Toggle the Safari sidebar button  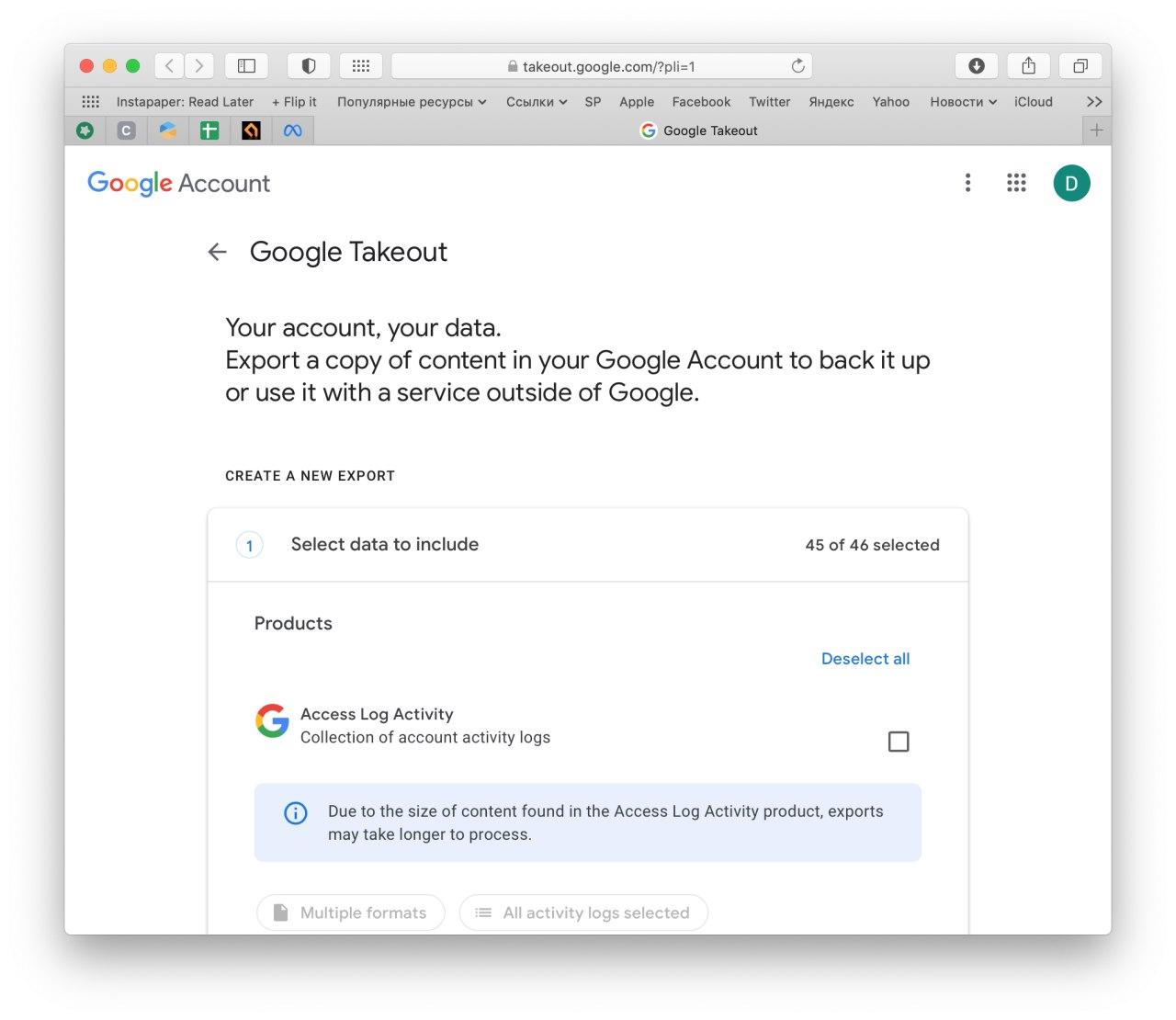click(x=246, y=66)
